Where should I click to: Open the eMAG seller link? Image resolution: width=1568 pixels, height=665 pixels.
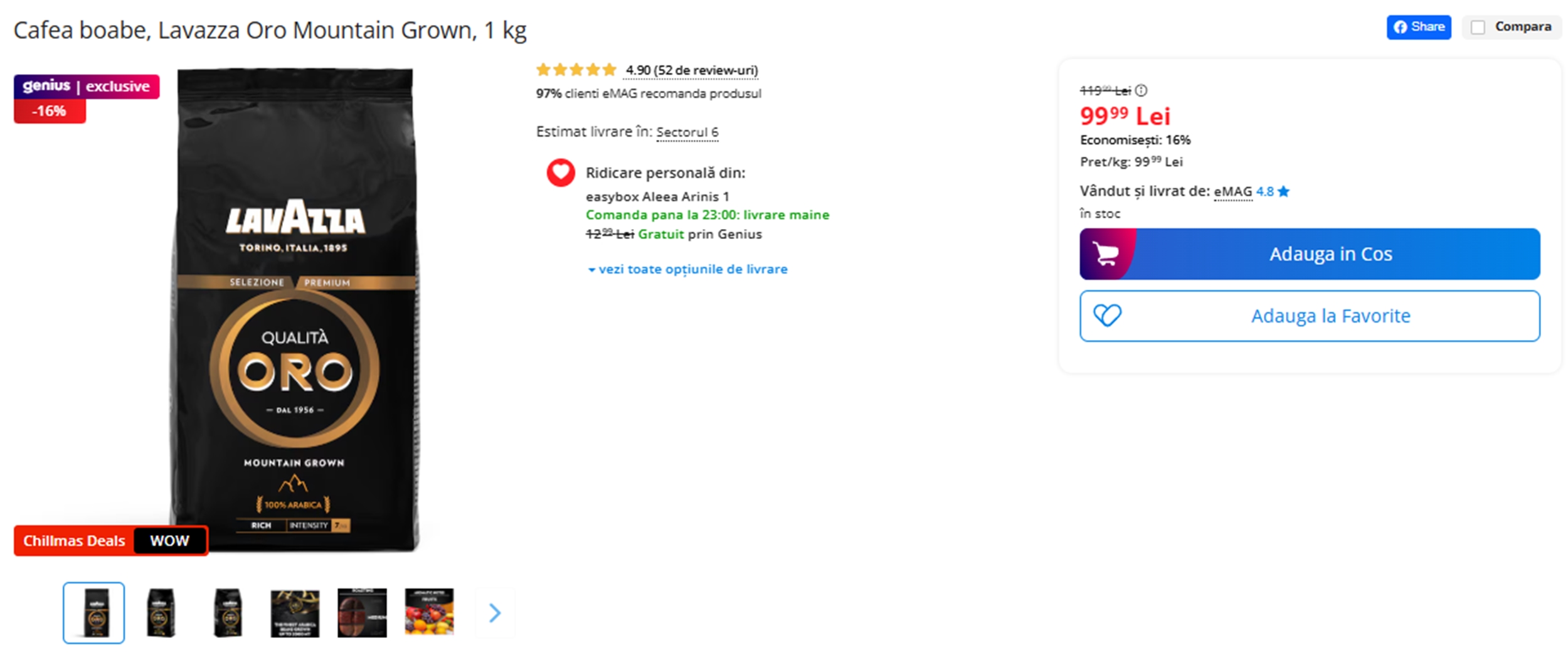(x=1232, y=191)
